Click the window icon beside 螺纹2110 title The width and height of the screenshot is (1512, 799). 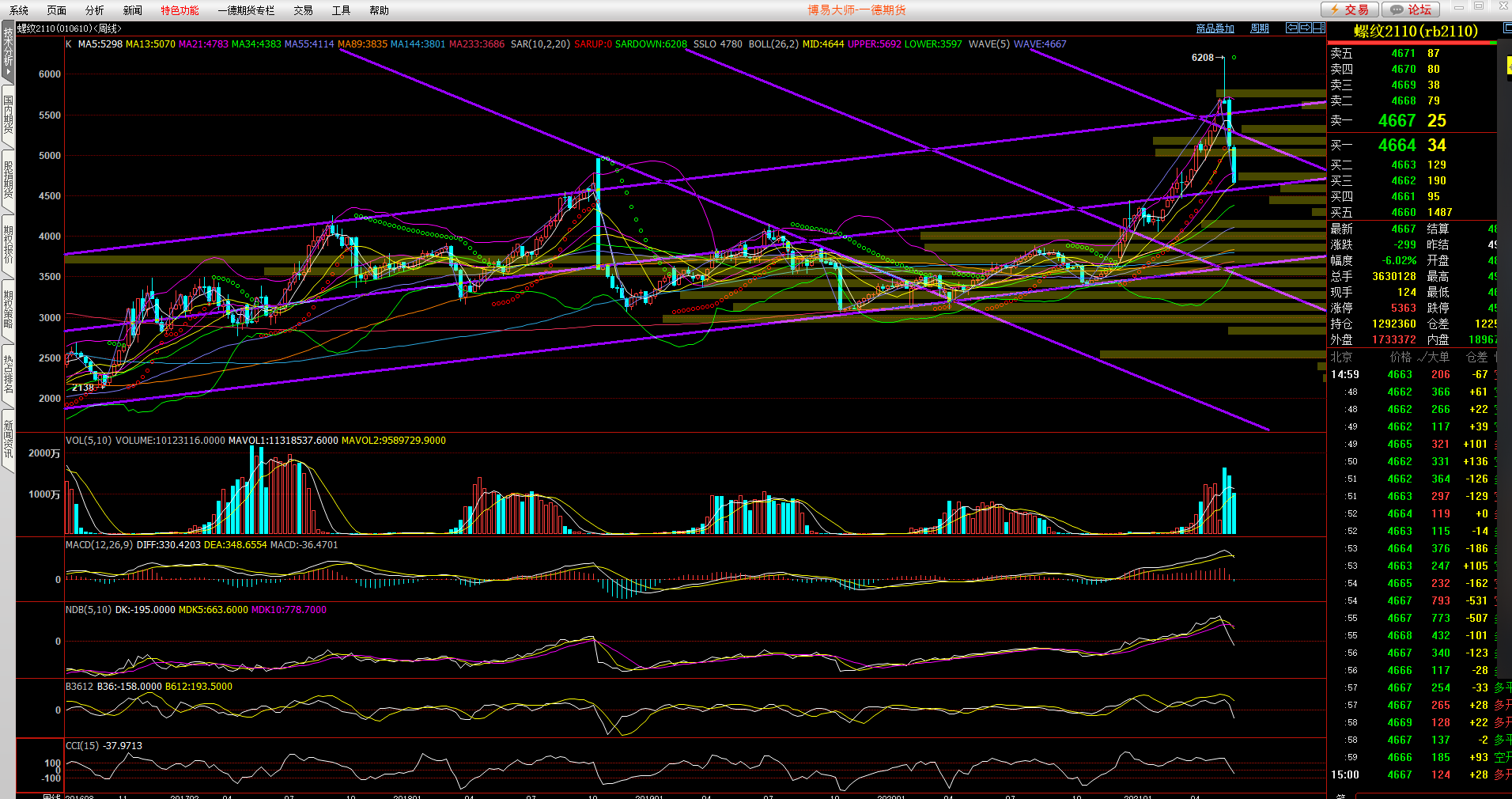click(x=1506, y=28)
